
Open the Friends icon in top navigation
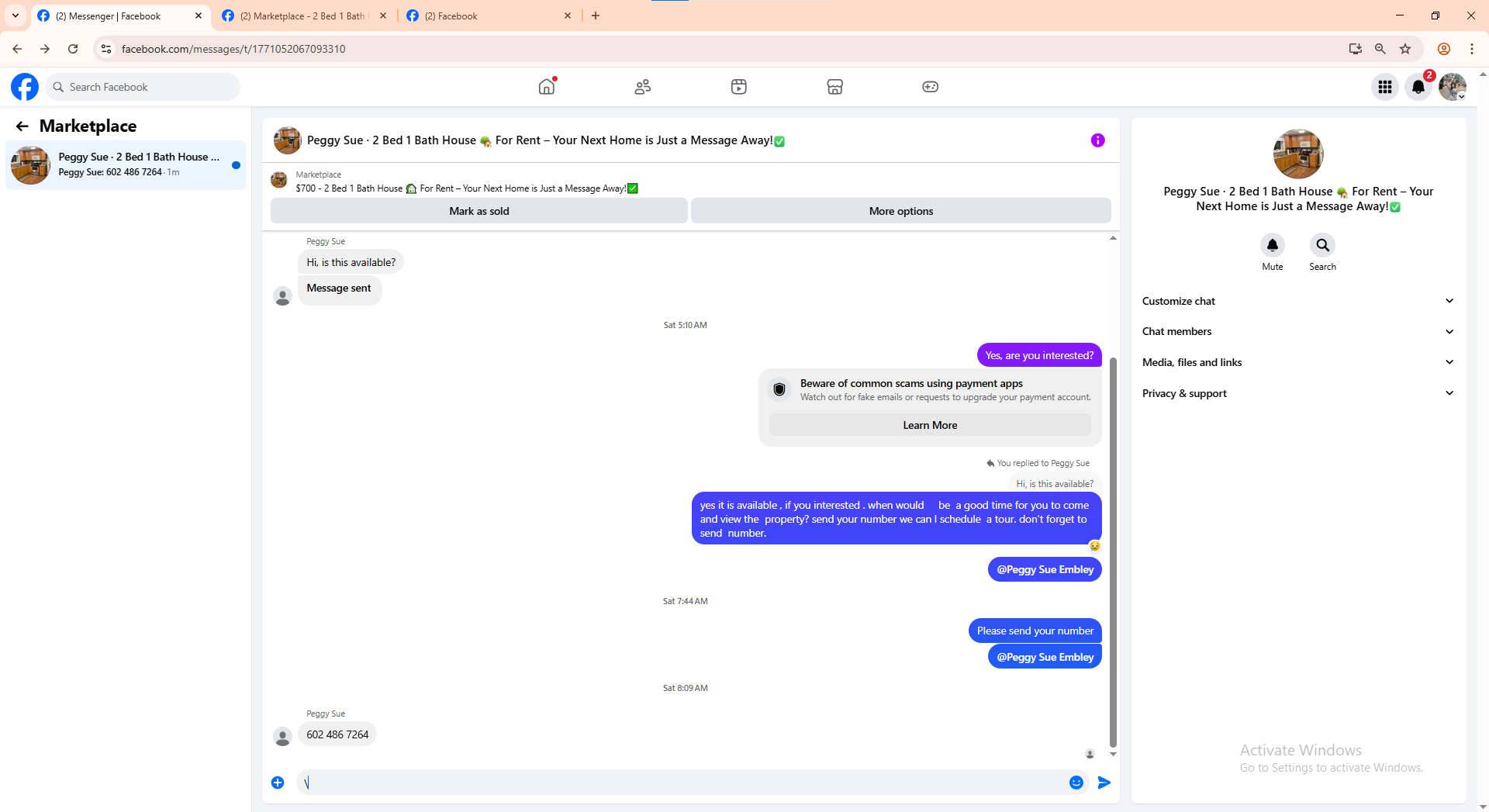(643, 87)
